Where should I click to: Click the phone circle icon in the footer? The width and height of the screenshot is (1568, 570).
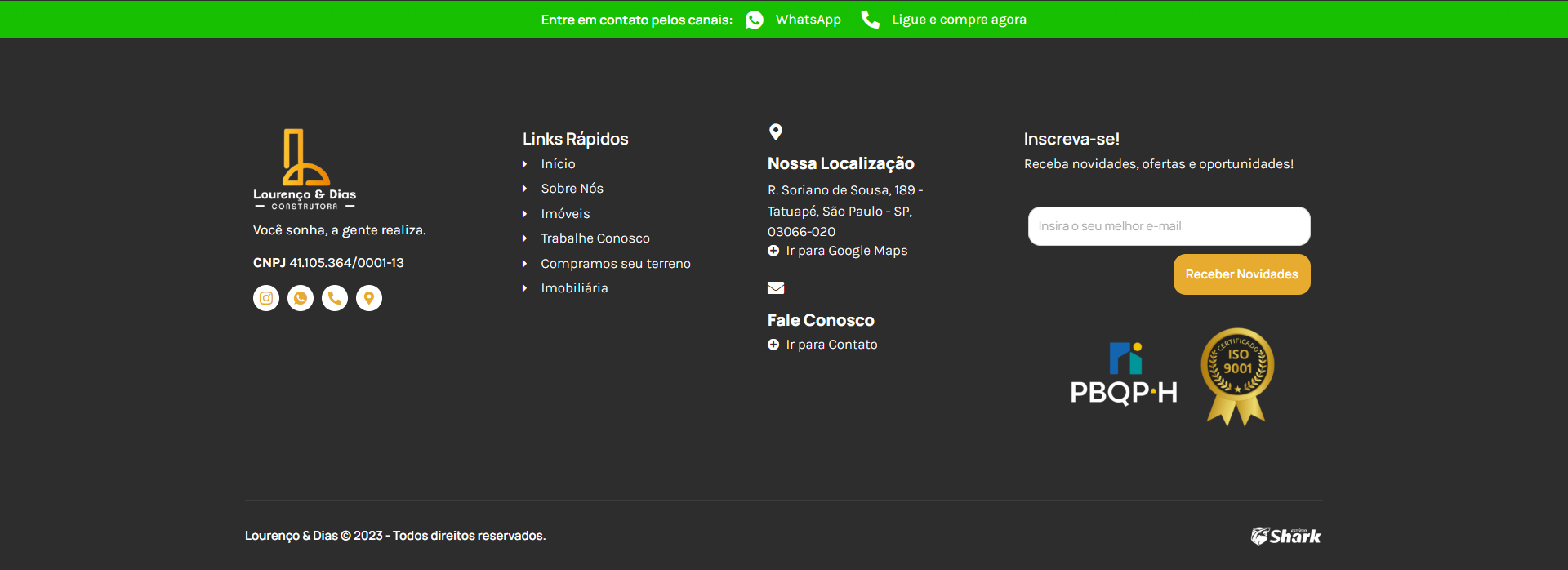[335, 298]
